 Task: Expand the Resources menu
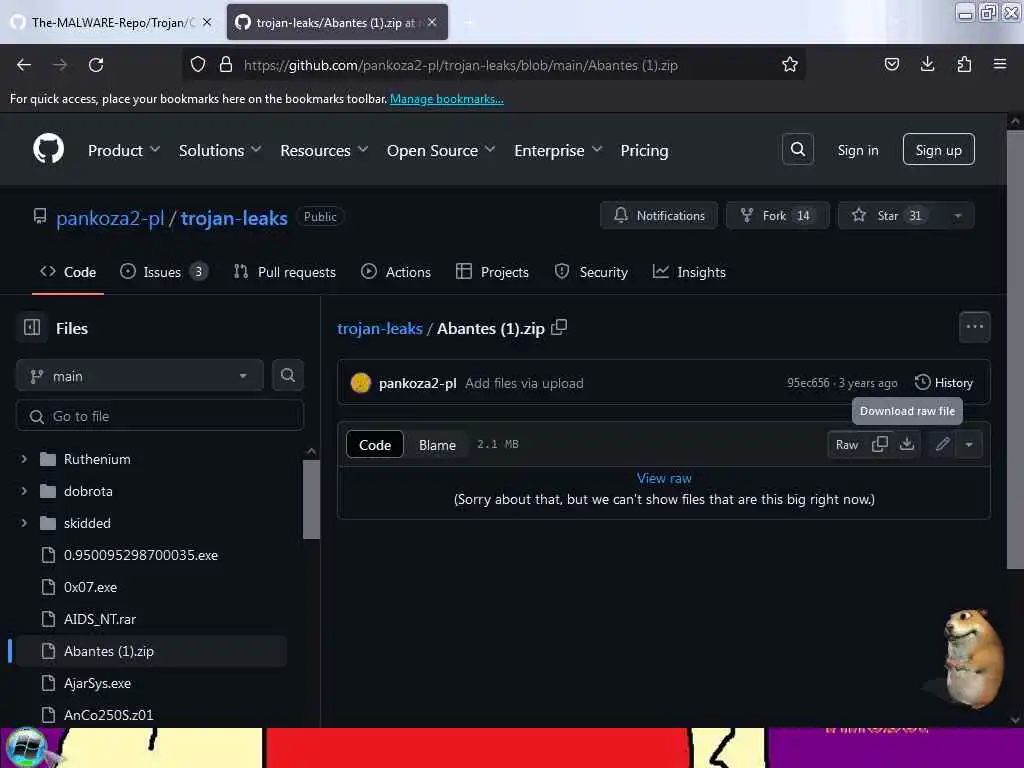click(x=324, y=150)
